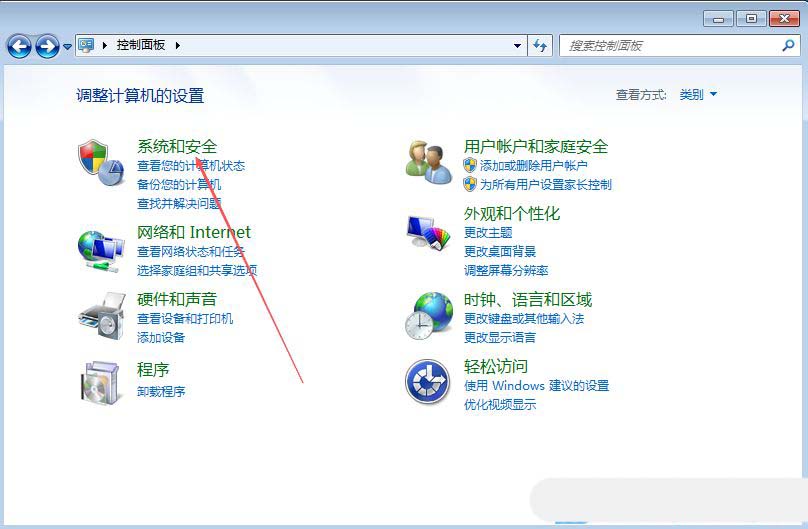
Task: Open the Programs disc box icon
Action: tap(102, 382)
